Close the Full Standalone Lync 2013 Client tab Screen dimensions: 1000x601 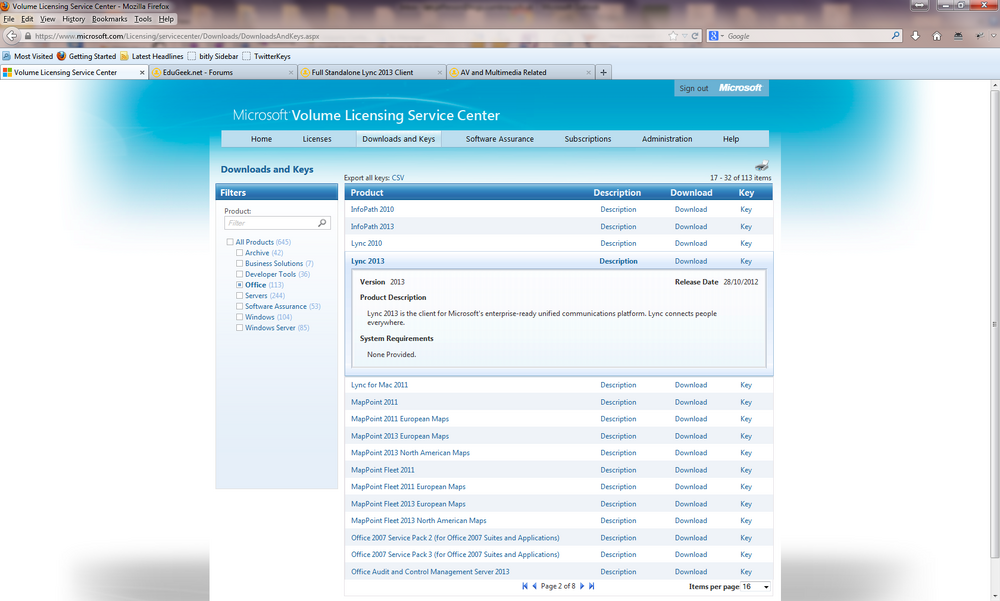tap(439, 72)
